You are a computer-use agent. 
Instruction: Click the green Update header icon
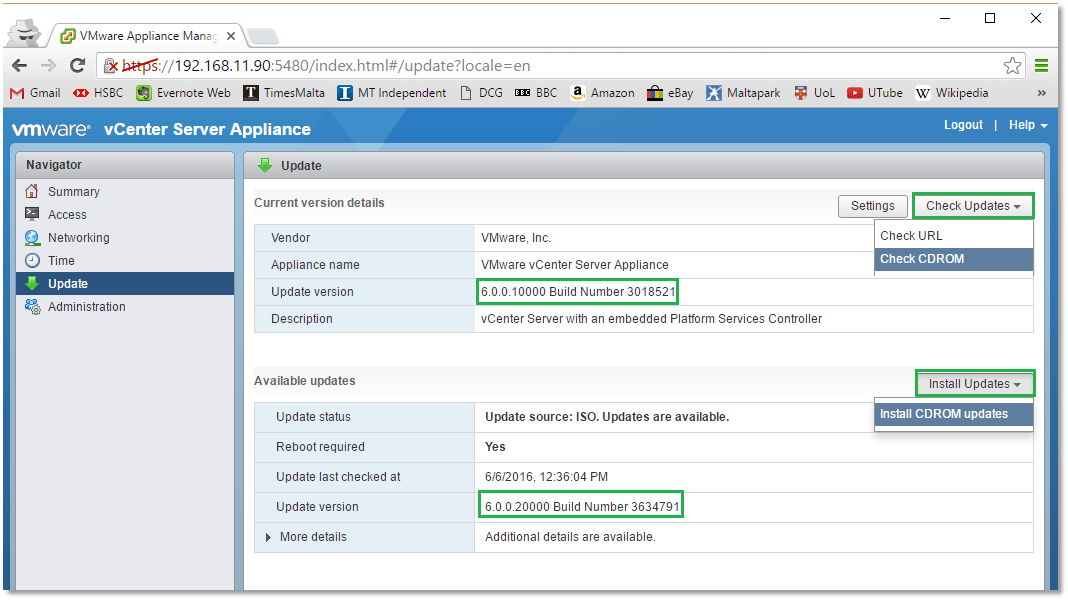(265, 165)
